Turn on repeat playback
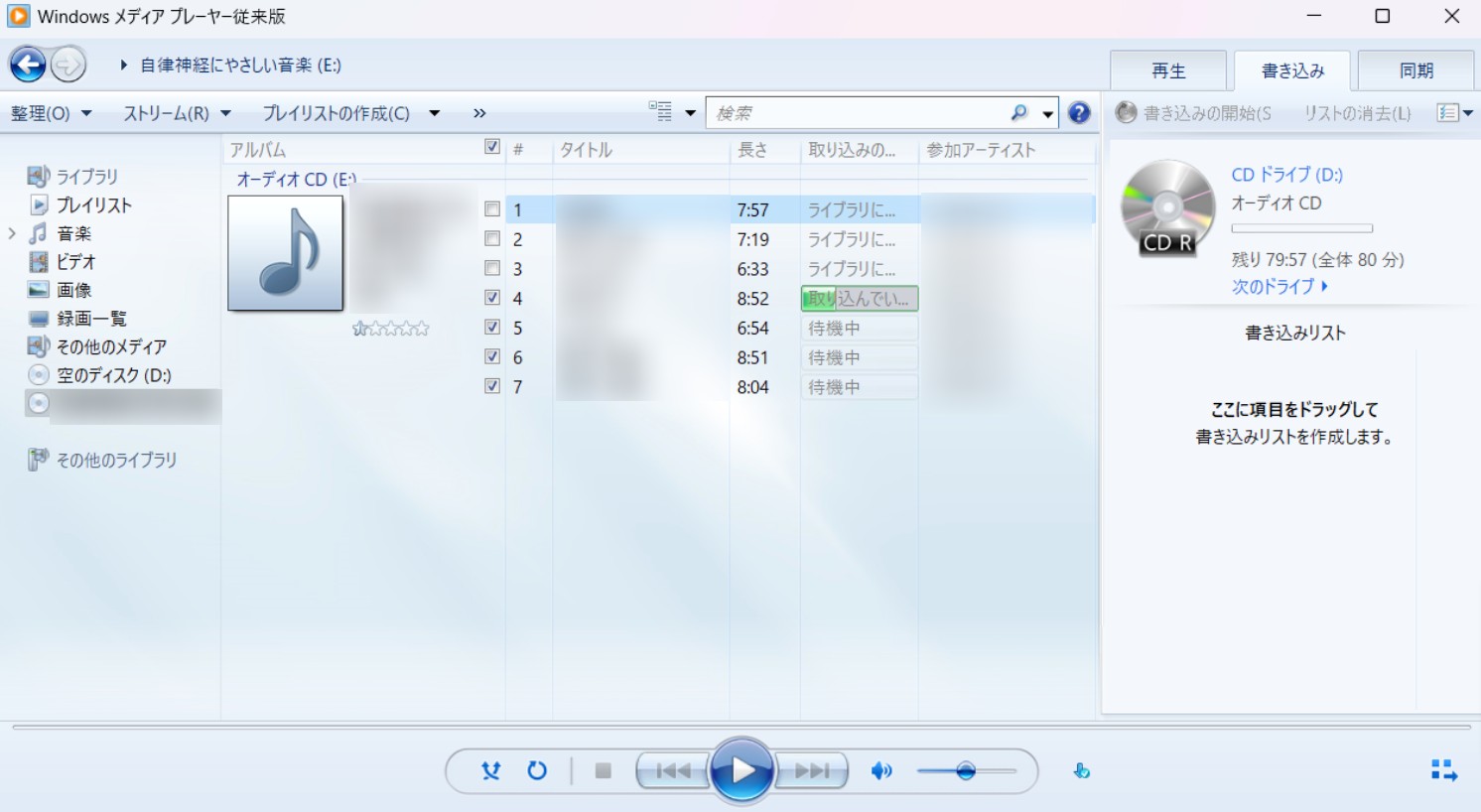 537,770
